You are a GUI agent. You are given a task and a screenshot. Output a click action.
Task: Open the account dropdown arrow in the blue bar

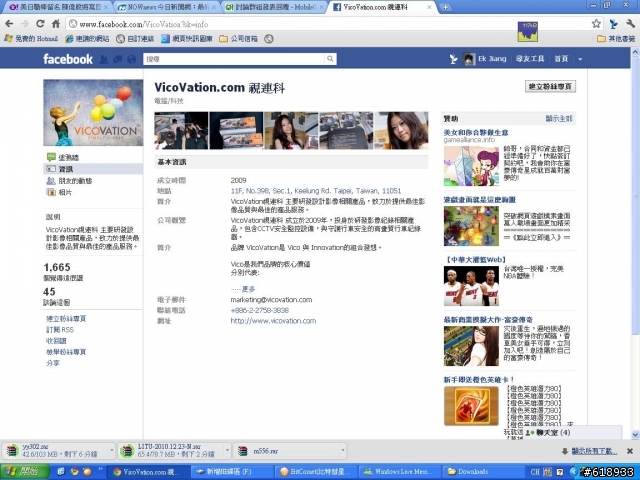[580, 60]
